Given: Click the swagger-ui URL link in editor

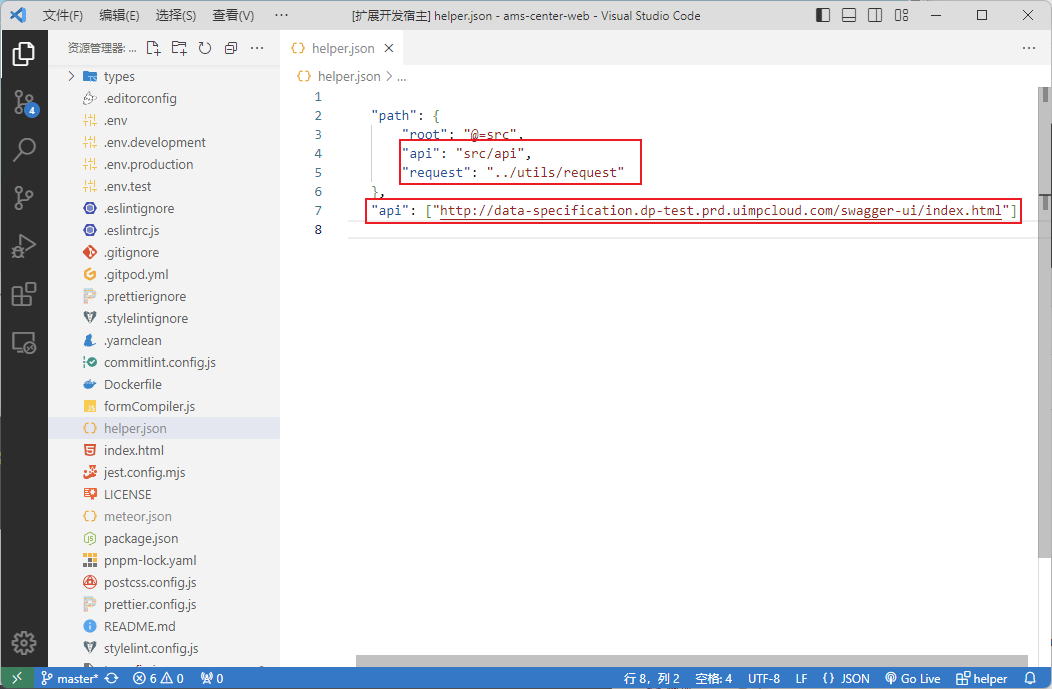Looking at the screenshot, I should 720,211.
